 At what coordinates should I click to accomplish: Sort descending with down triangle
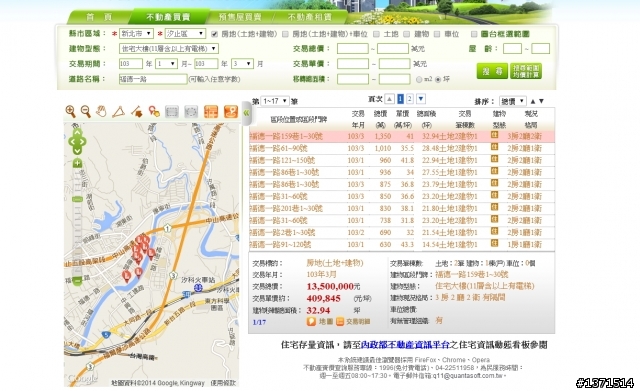[x=541, y=101]
